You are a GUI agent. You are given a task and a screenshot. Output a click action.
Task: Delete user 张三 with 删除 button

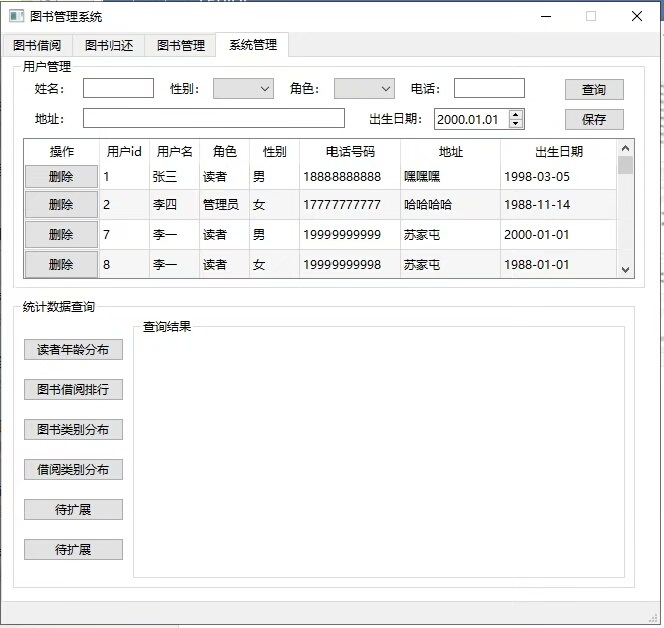[61, 176]
